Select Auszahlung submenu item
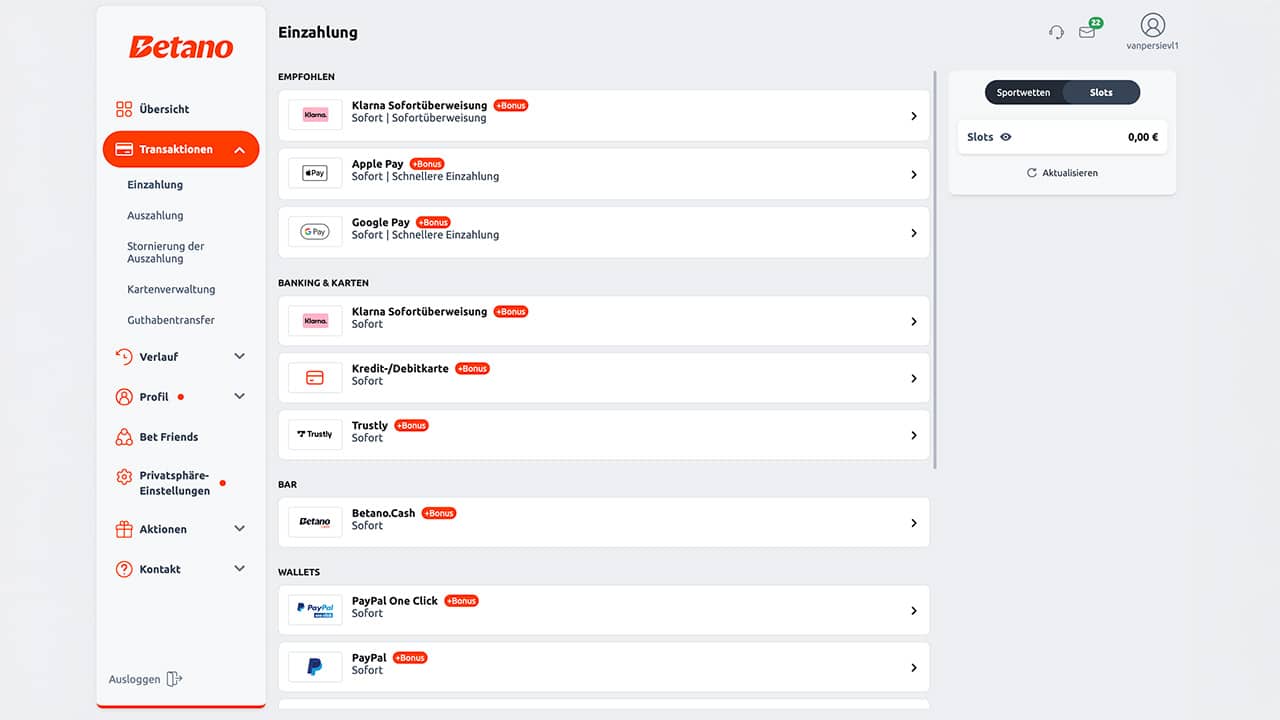 155,216
